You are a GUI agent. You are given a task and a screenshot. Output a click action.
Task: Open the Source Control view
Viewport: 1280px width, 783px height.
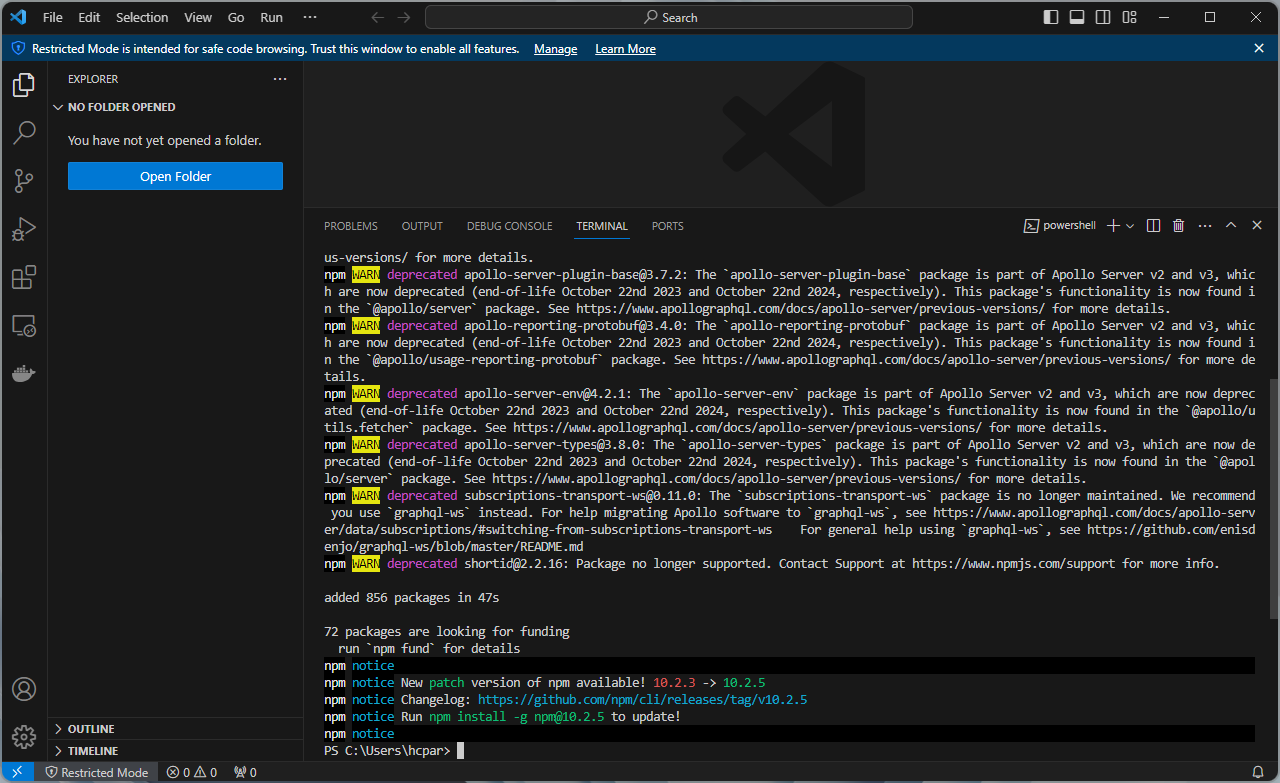click(x=24, y=181)
